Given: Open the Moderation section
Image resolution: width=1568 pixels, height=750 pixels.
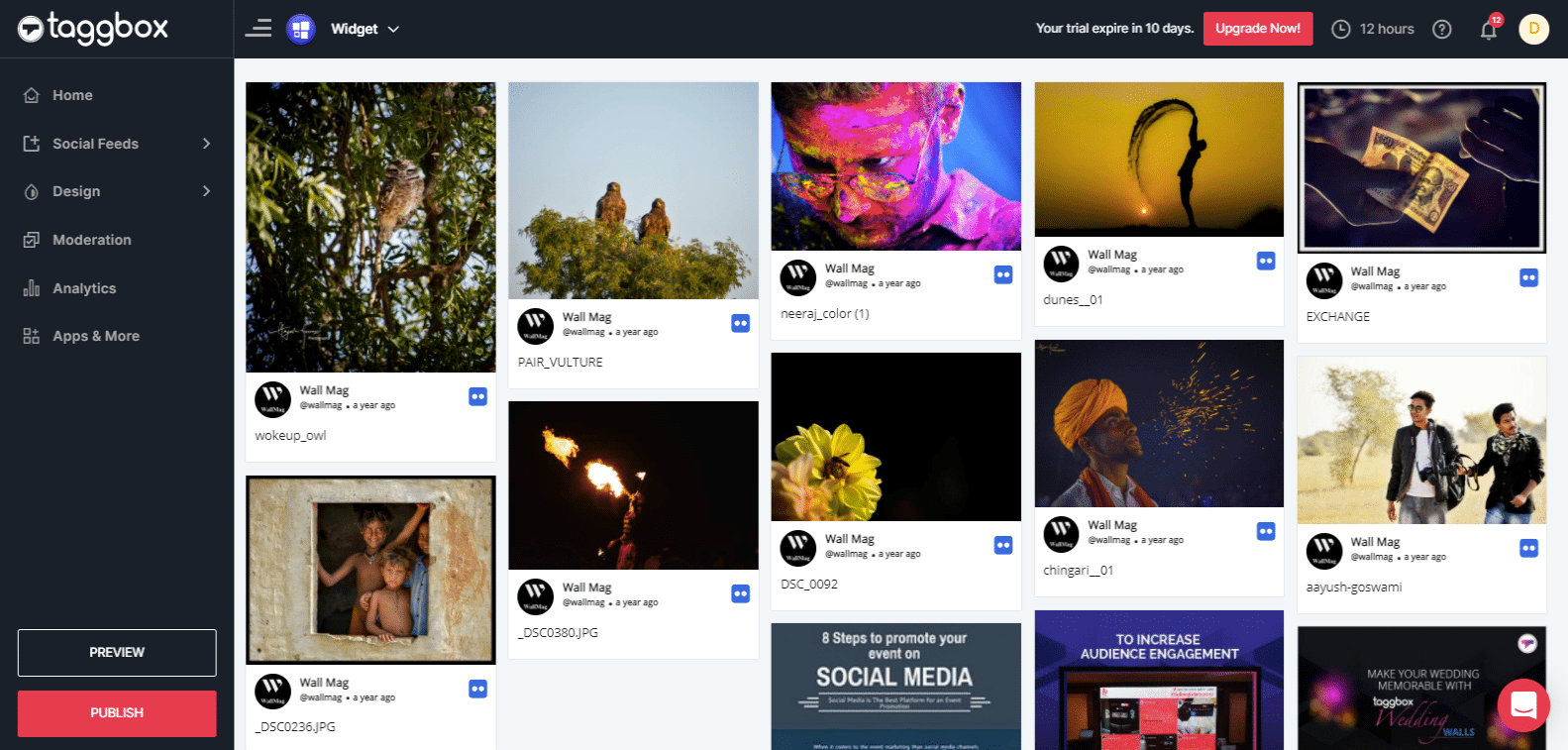Looking at the screenshot, I should point(91,240).
